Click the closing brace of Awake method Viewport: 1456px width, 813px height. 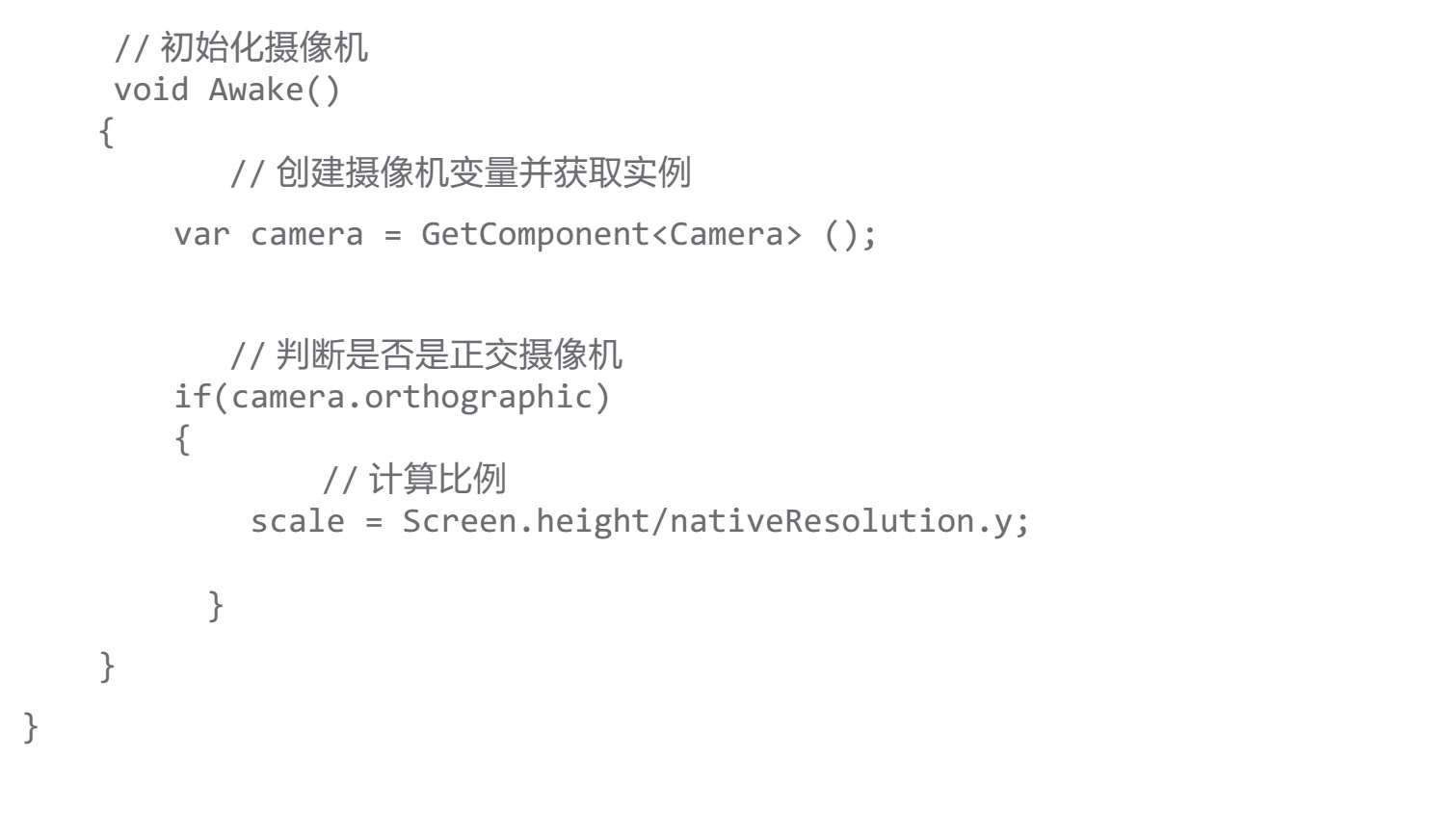pyautogui.click(x=107, y=667)
